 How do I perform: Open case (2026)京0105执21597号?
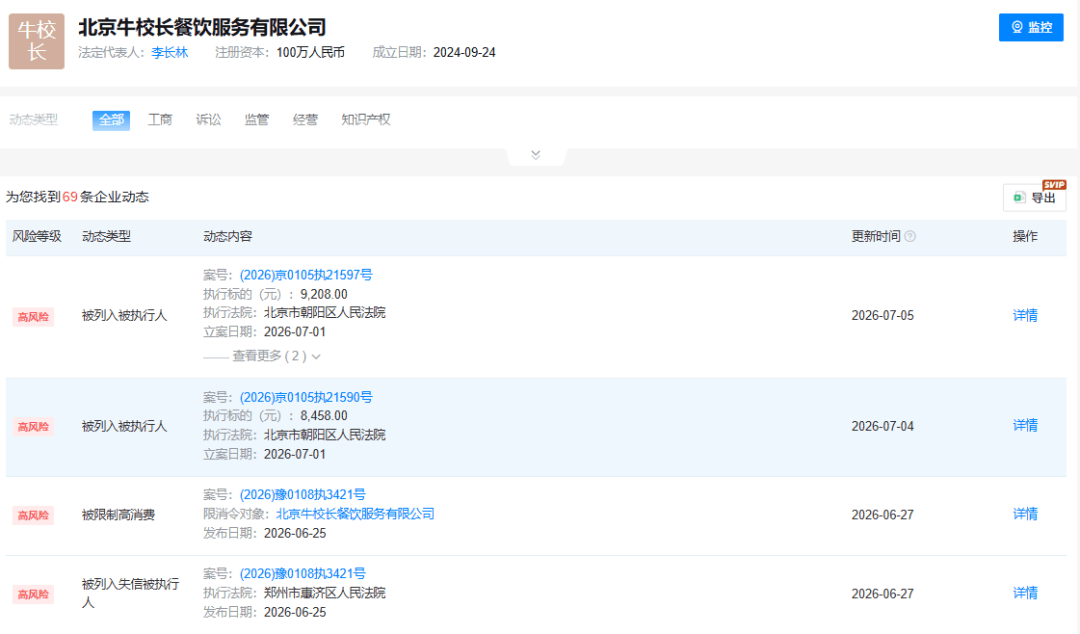(306, 275)
